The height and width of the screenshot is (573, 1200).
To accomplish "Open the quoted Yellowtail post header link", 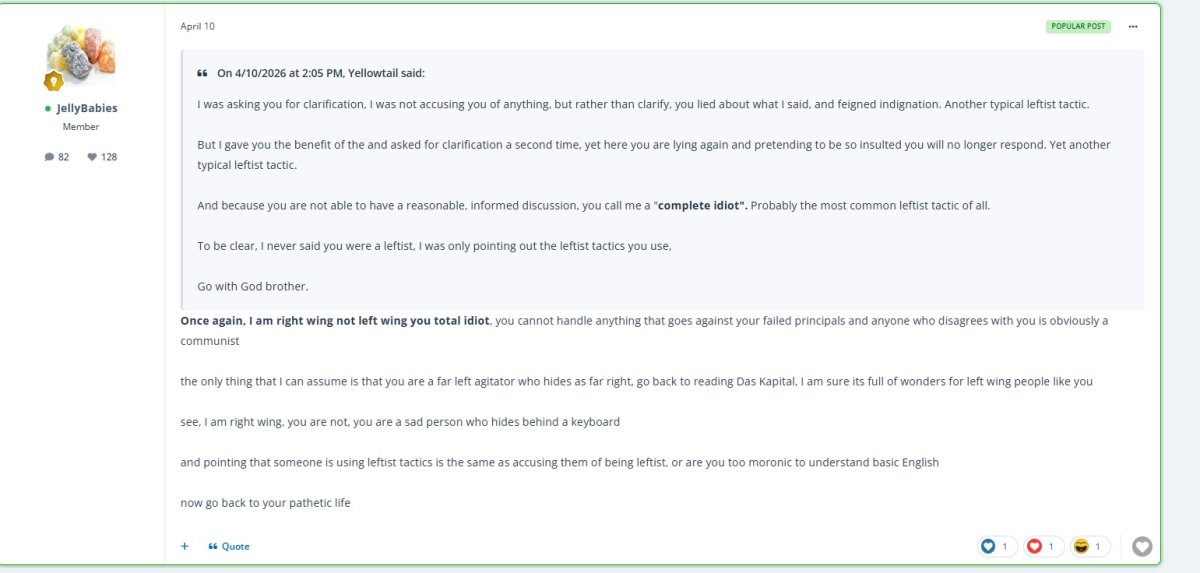I will [321, 73].
